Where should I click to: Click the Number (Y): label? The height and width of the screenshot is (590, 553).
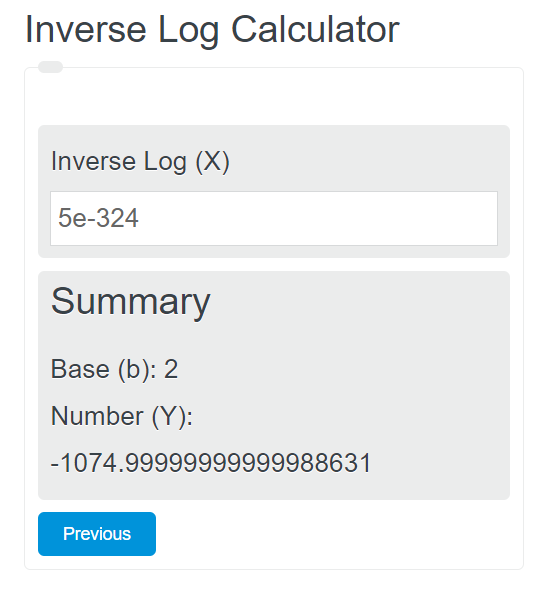click(122, 416)
